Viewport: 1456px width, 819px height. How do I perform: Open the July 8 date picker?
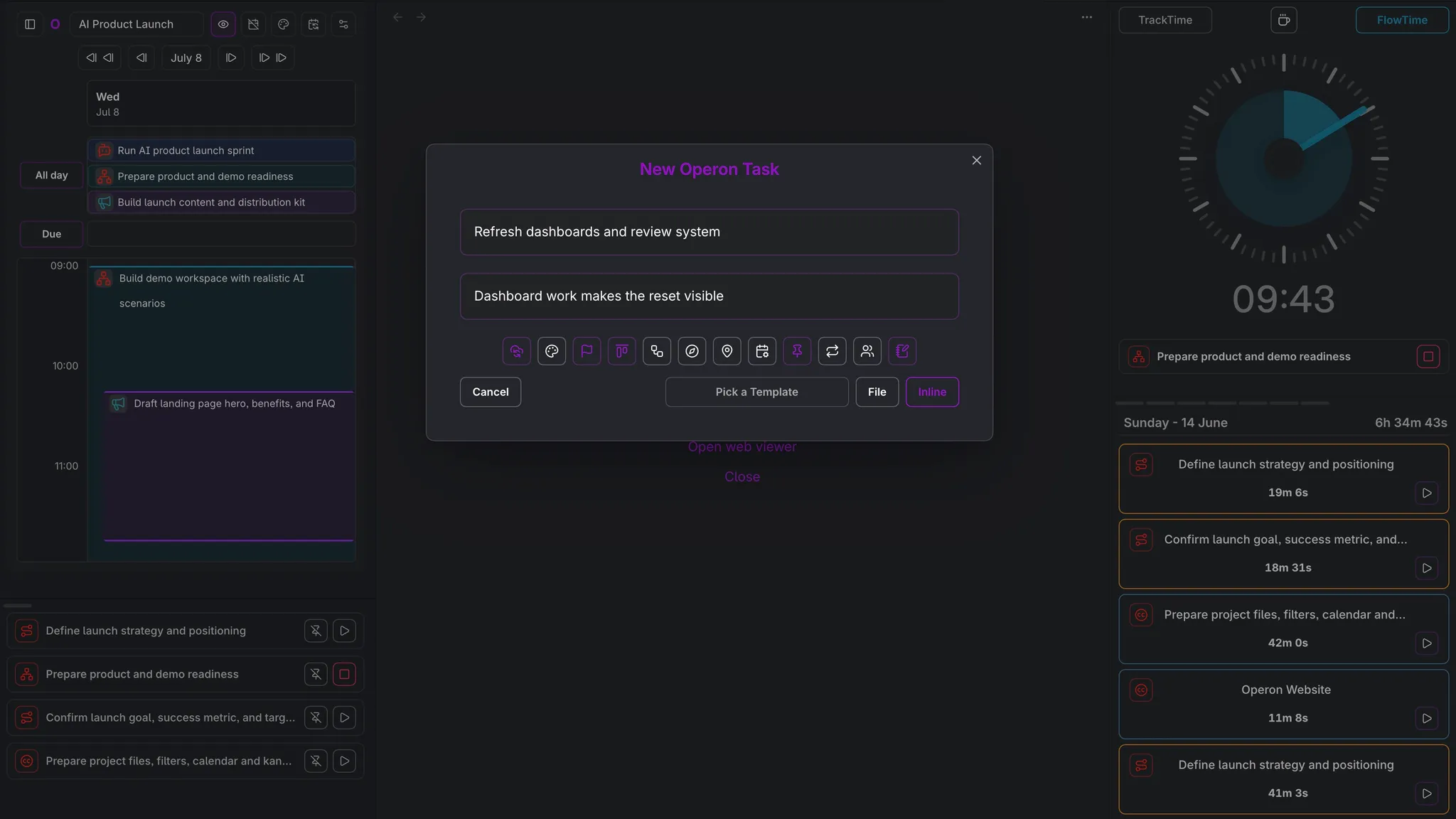coord(186,58)
